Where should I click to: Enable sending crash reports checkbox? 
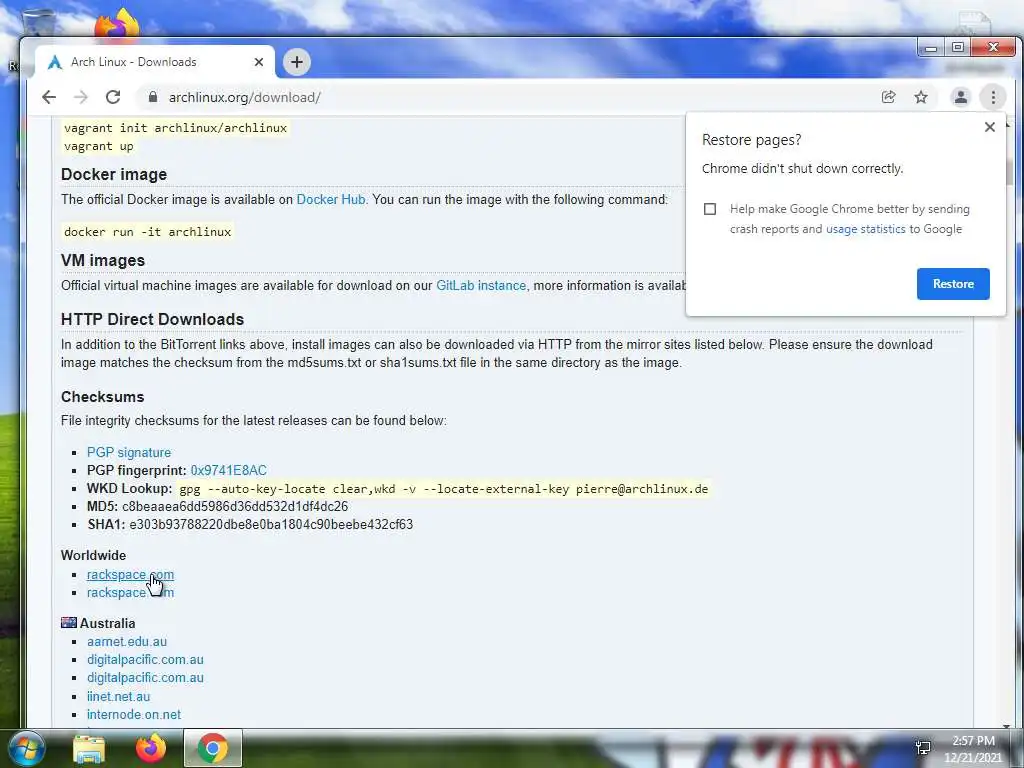(710, 209)
